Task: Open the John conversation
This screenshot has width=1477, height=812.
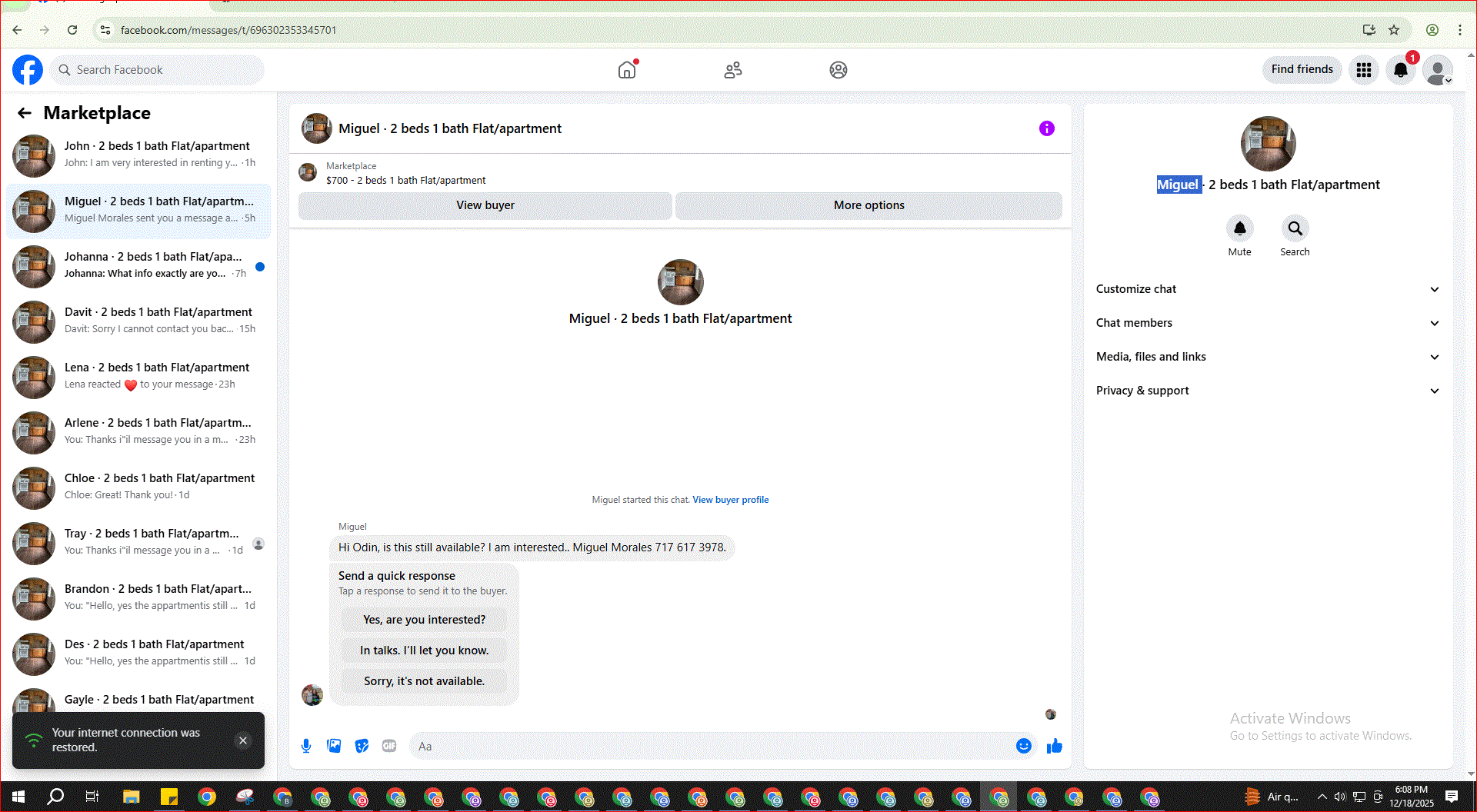Action: [x=138, y=155]
